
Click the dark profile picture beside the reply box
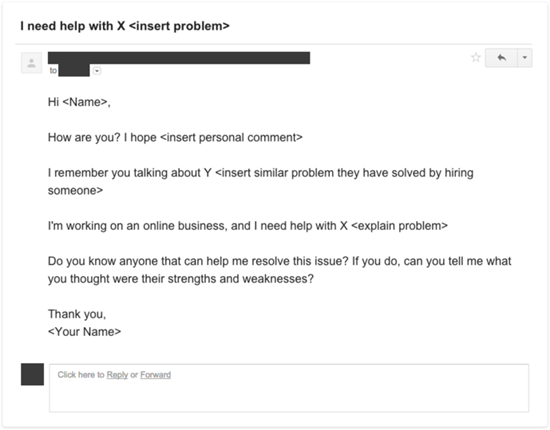point(32,374)
